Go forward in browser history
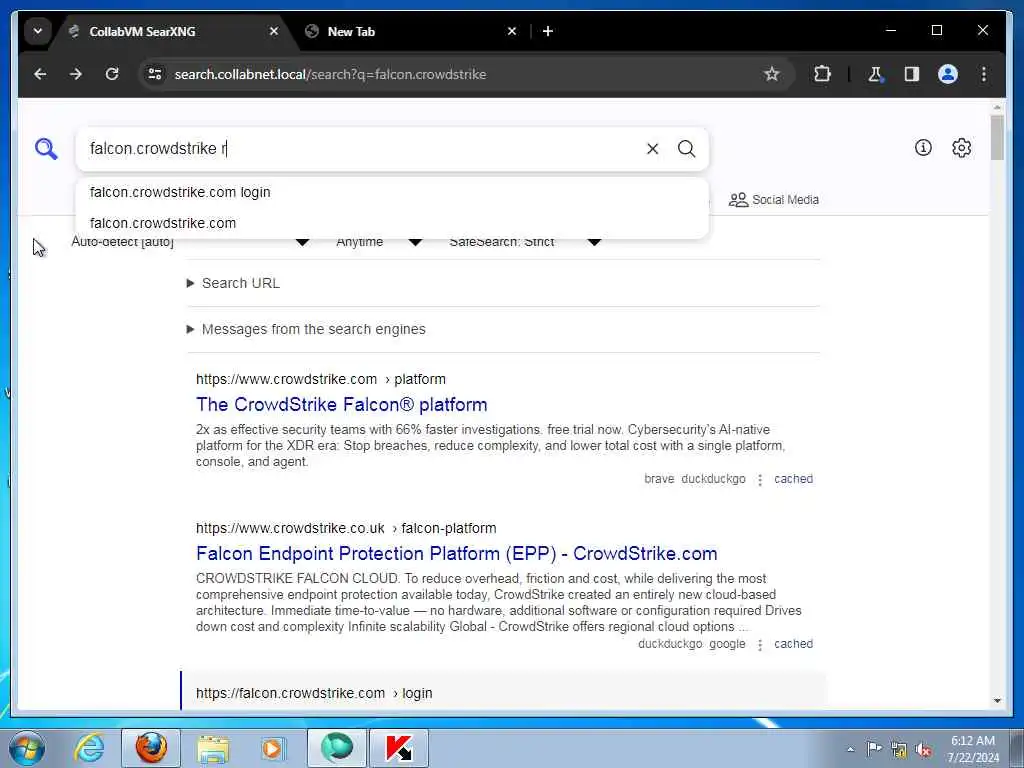The image size is (1024, 768). tap(76, 74)
